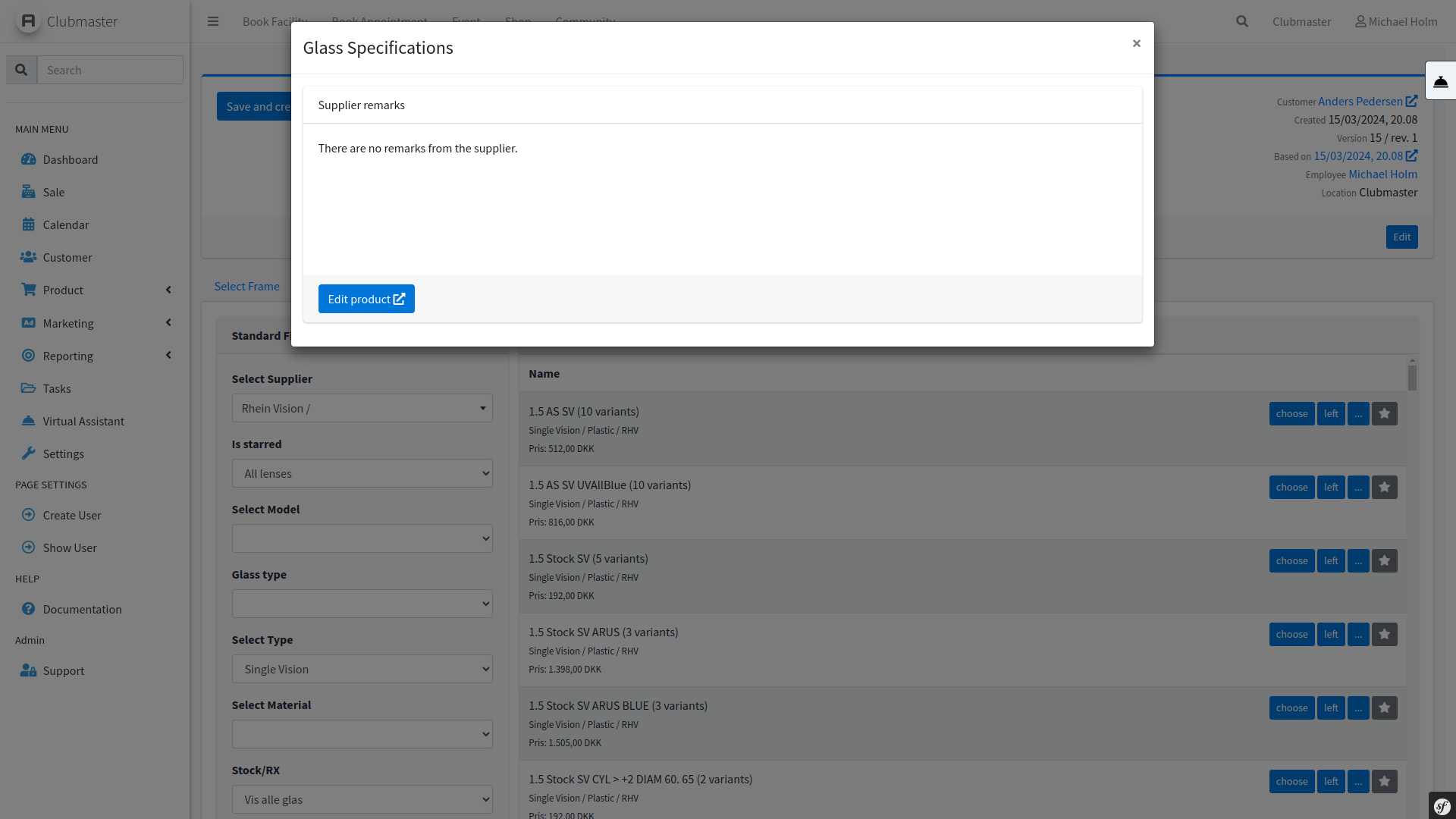
Task: Open Dashboard from the sidebar
Action: click(71, 159)
